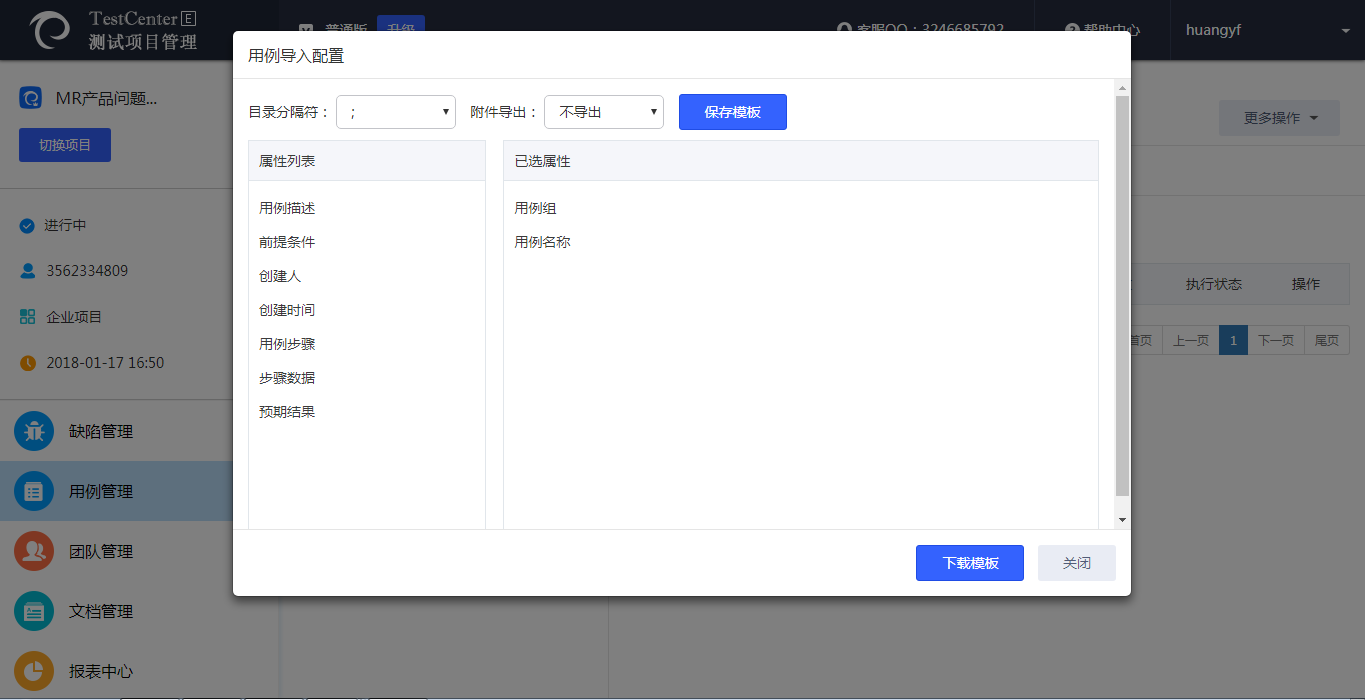Close the dialog with 关闭 button
Screen dimensions: 1365x700
(x=1076, y=563)
